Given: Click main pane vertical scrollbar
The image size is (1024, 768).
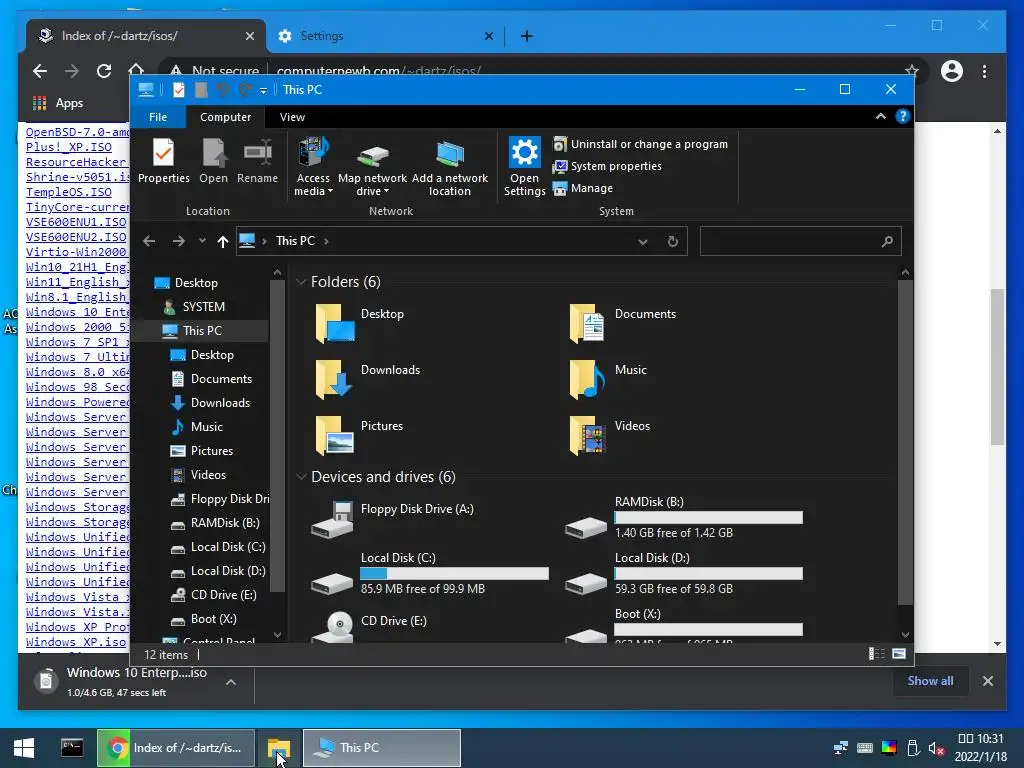Looking at the screenshot, I should point(905,442).
